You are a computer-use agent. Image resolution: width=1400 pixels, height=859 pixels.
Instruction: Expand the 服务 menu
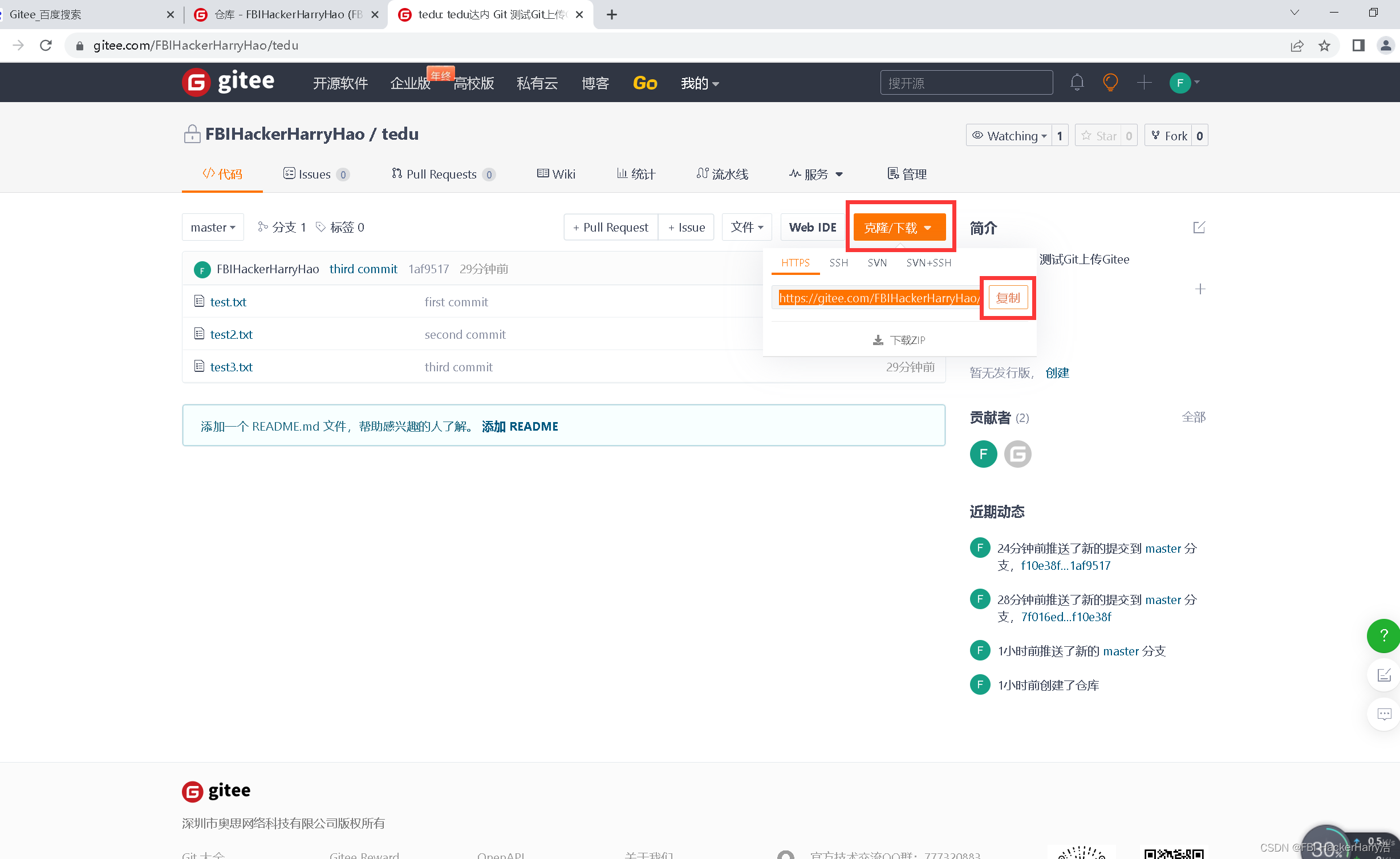pyautogui.click(x=816, y=175)
